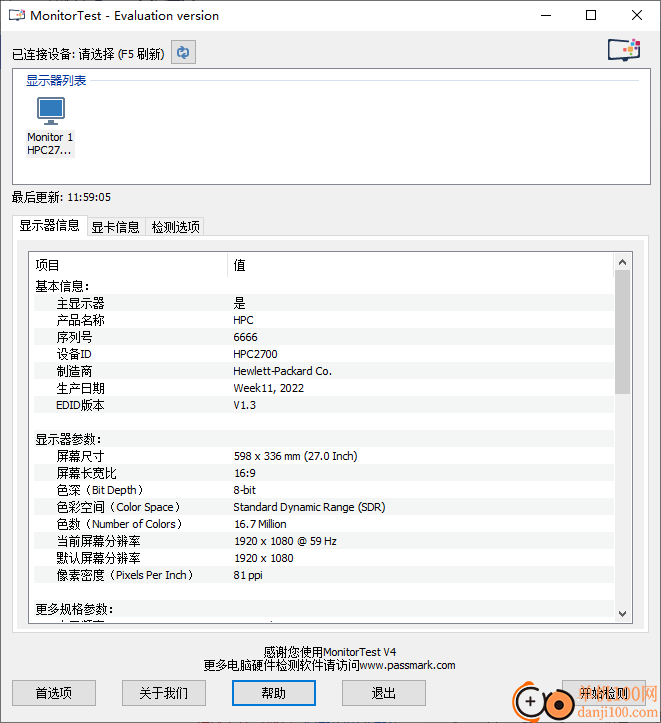Click the 开始检测 button
The width and height of the screenshot is (661, 723).
[604, 693]
